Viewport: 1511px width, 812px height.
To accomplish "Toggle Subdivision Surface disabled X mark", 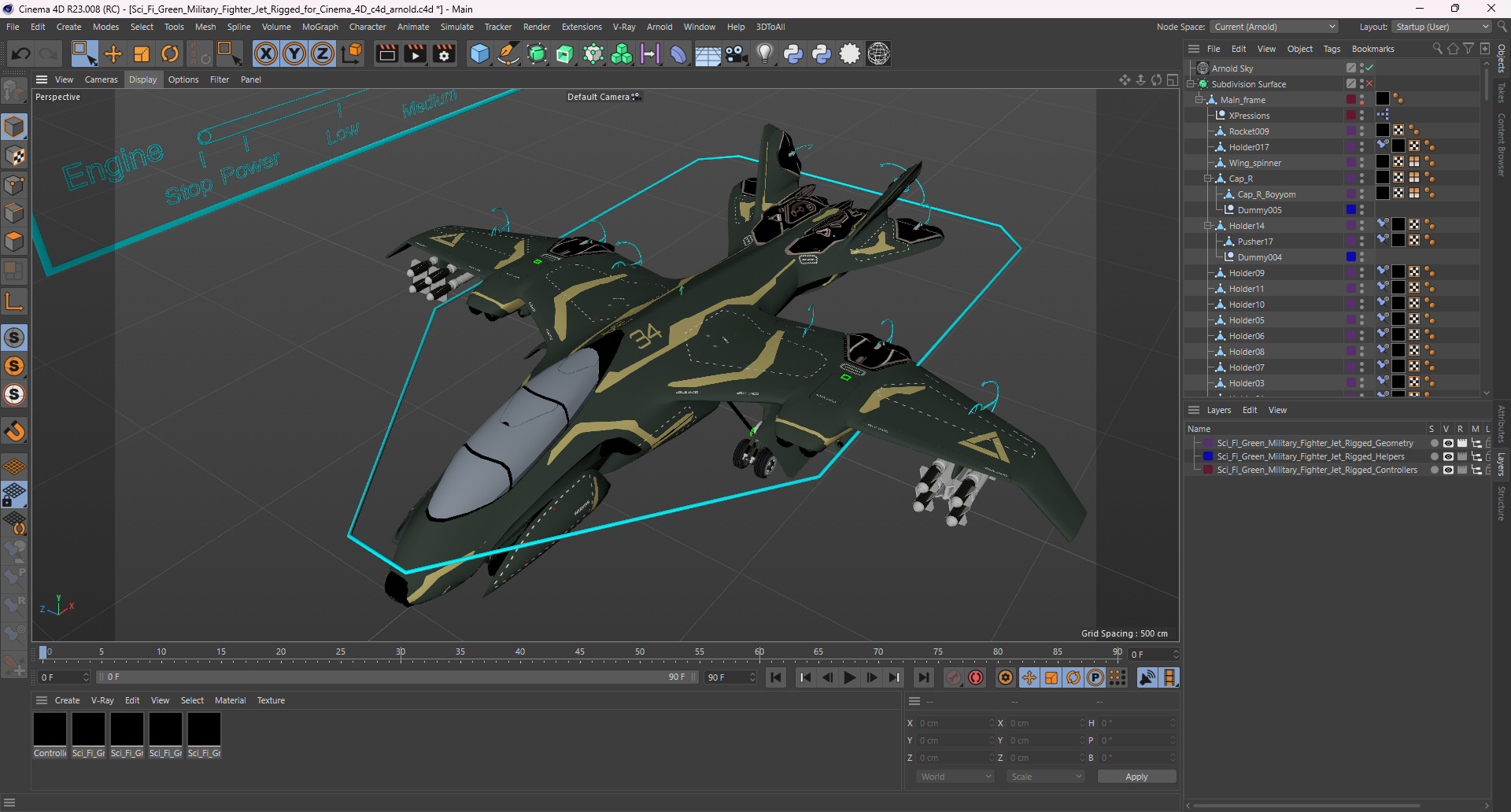I will click(1370, 84).
